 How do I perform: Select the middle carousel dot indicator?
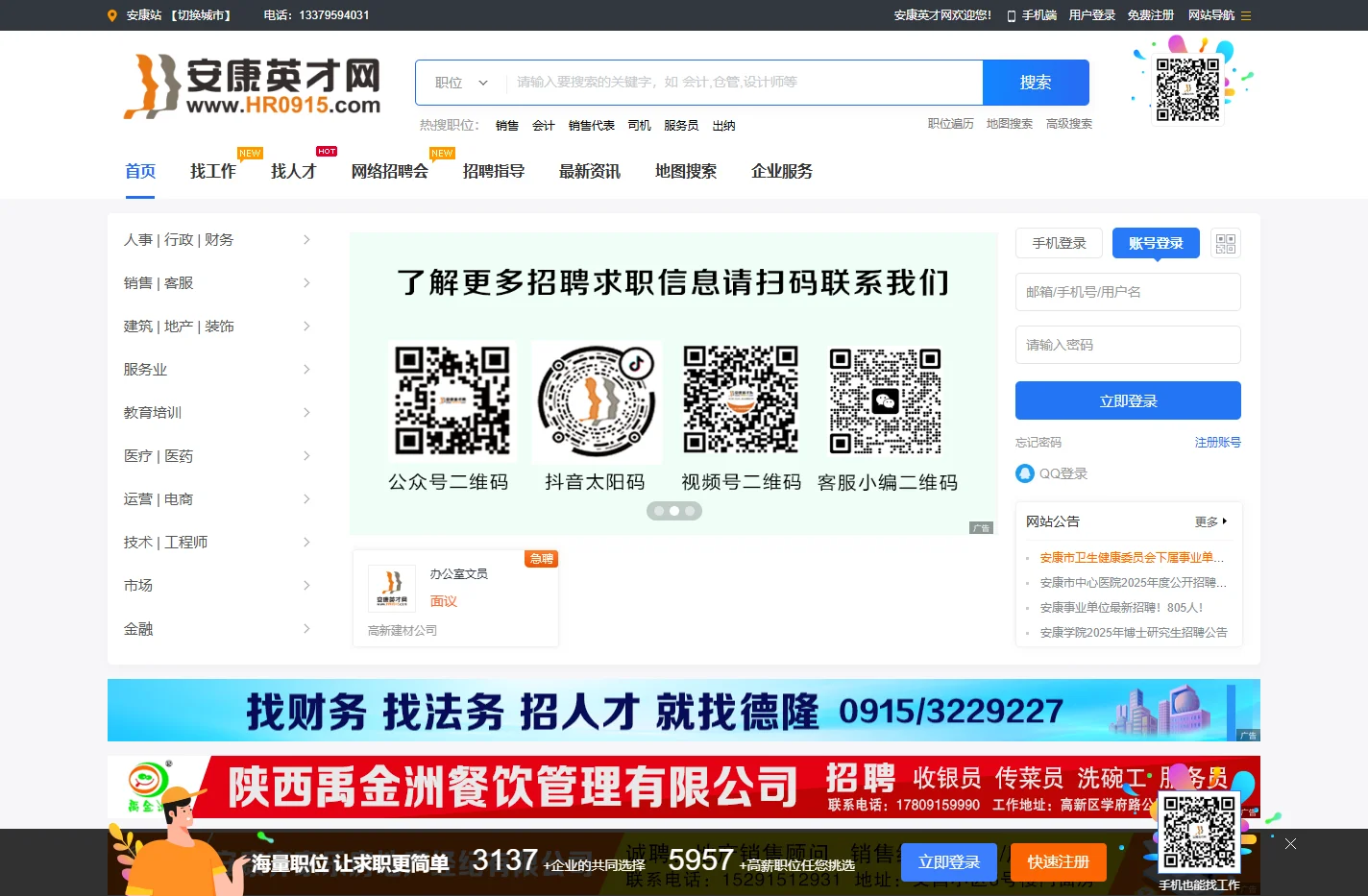click(x=674, y=511)
